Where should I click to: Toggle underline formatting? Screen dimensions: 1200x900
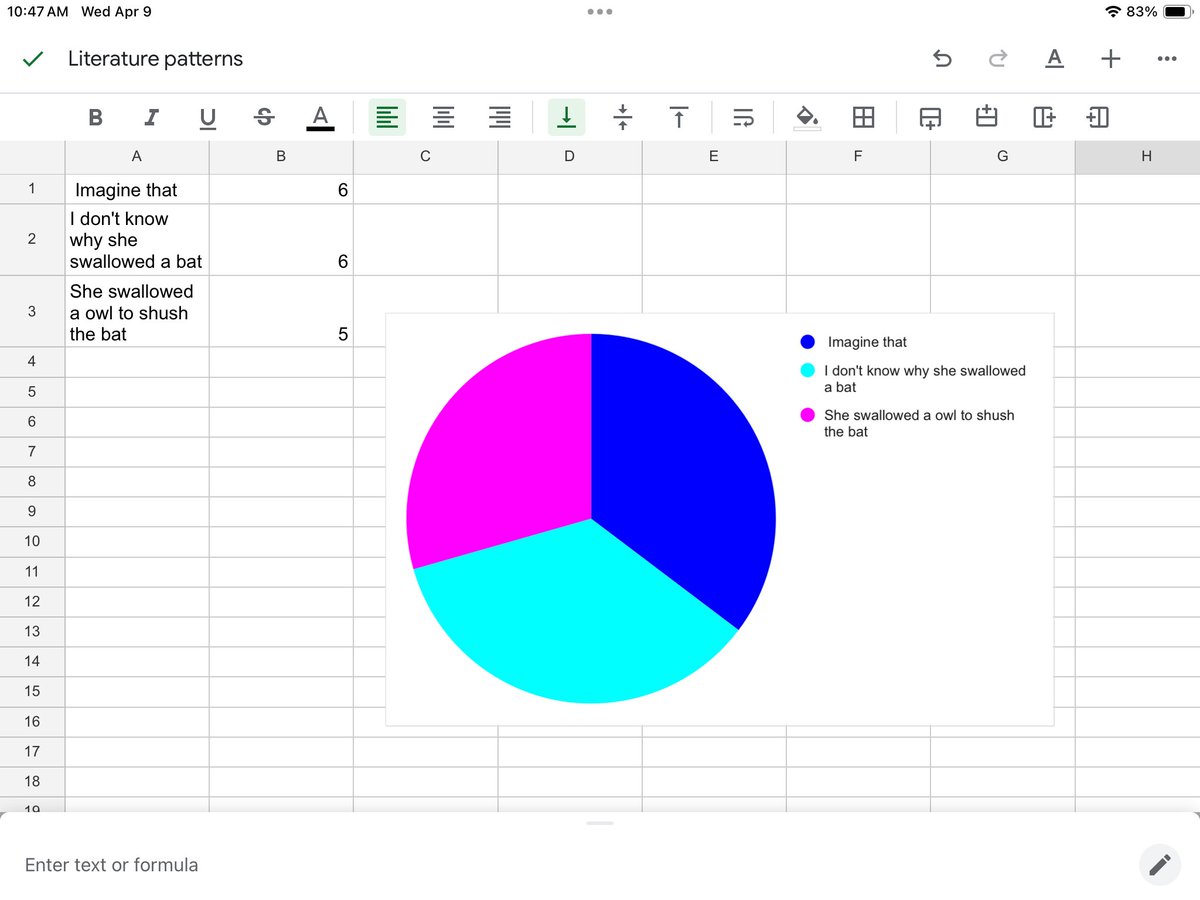coord(207,118)
